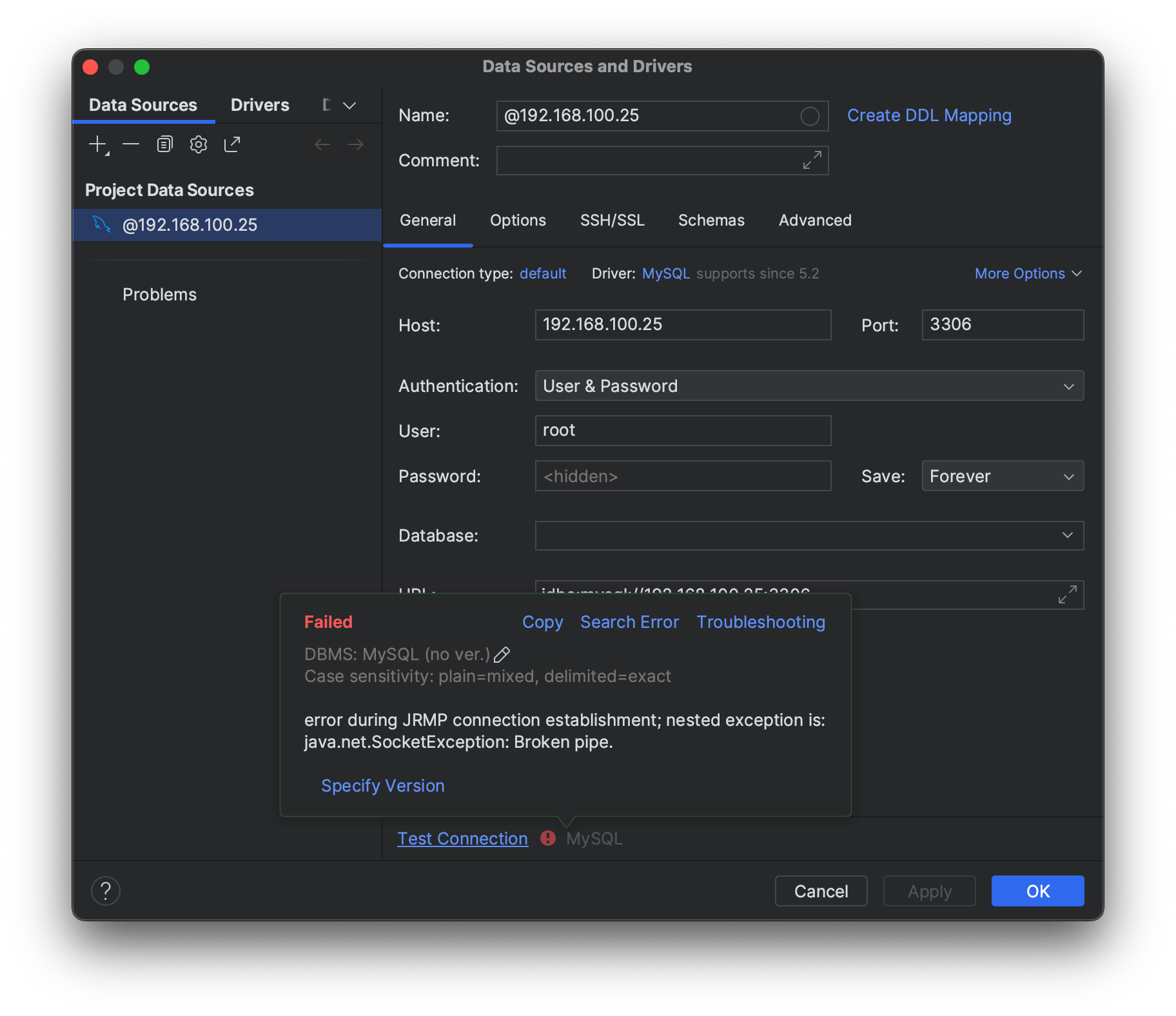Click the Troubleshooting link

coord(760,622)
